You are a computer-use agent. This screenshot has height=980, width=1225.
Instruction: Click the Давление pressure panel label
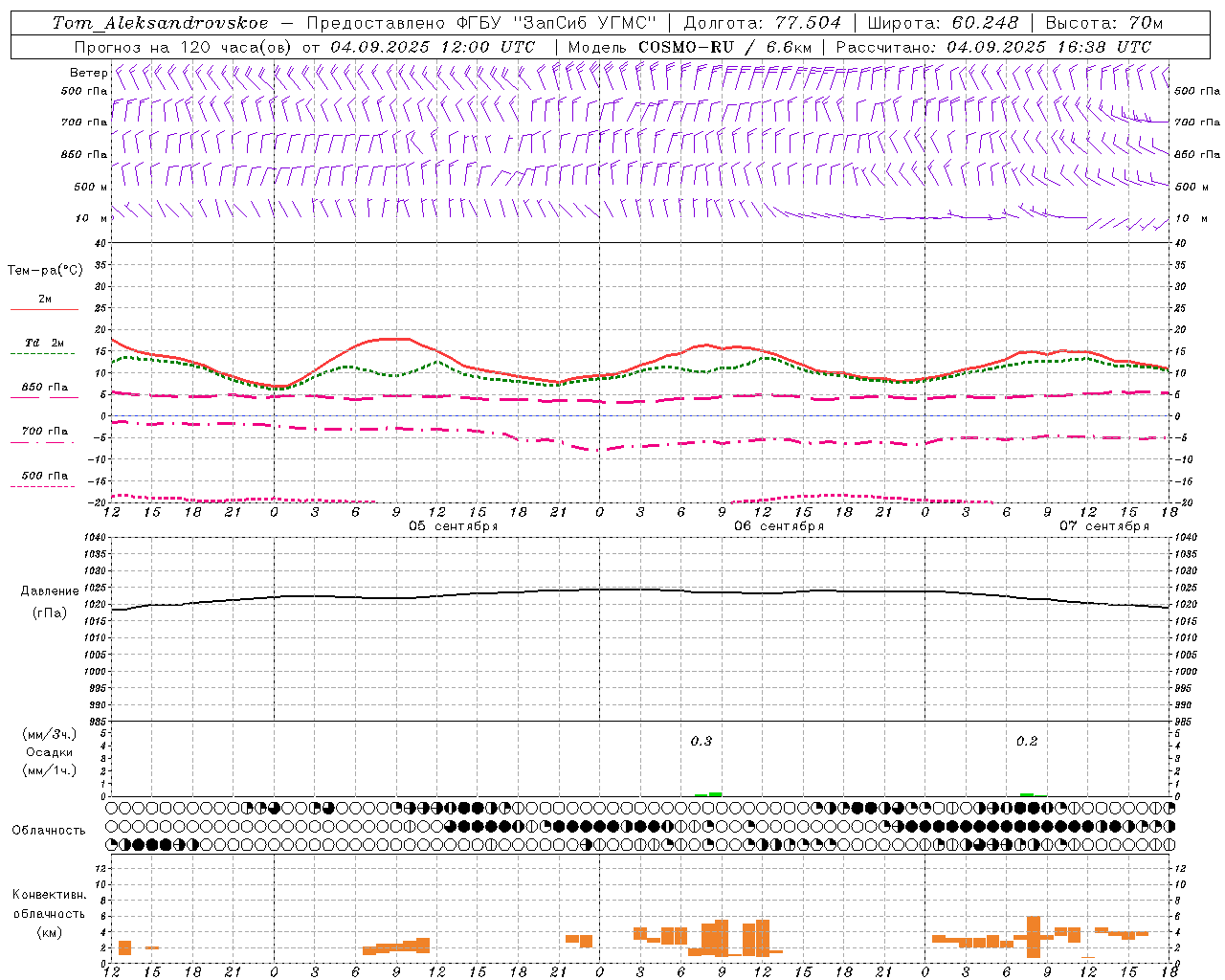(x=50, y=591)
